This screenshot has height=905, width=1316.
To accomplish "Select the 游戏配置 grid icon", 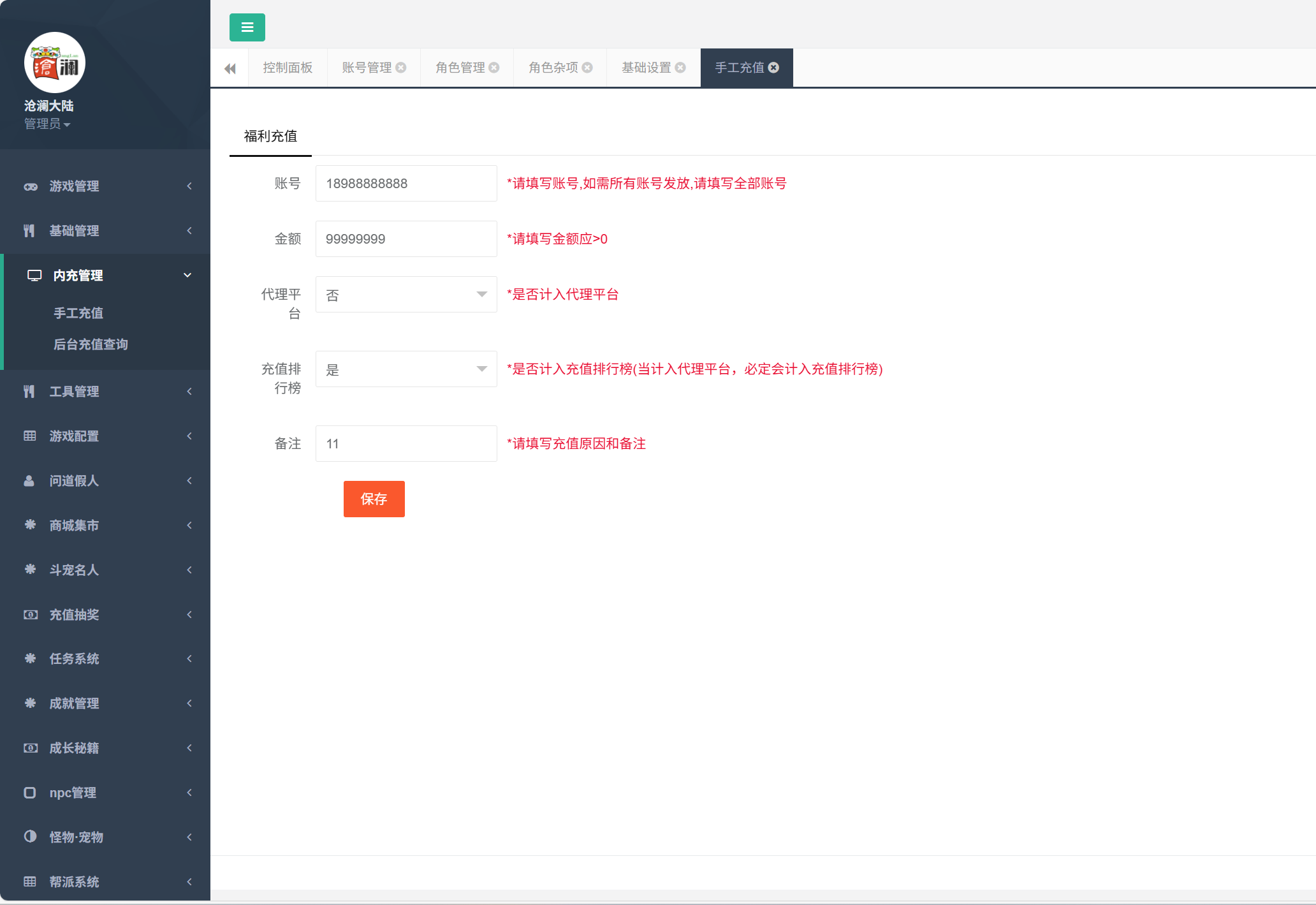I will (29, 436).
